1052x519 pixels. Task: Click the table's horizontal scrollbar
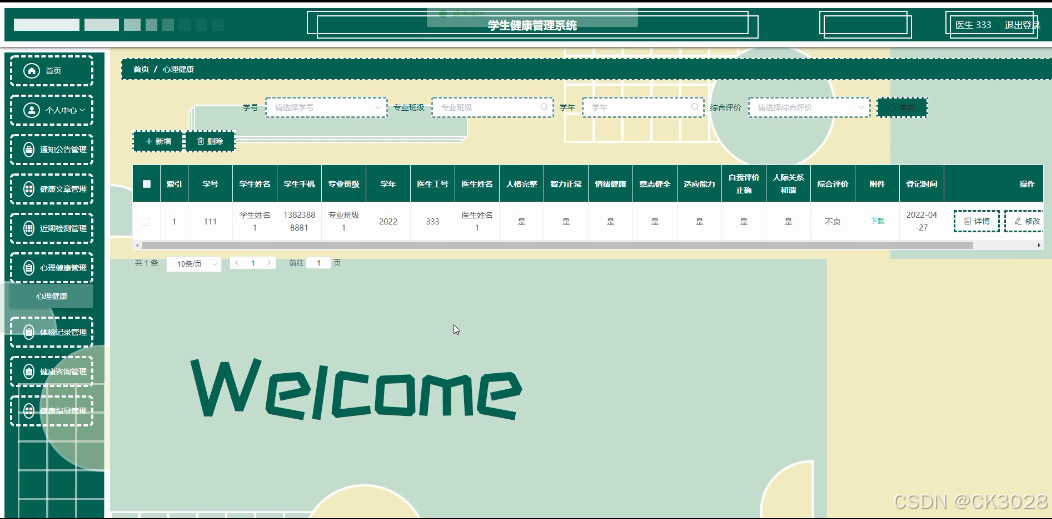556,245
